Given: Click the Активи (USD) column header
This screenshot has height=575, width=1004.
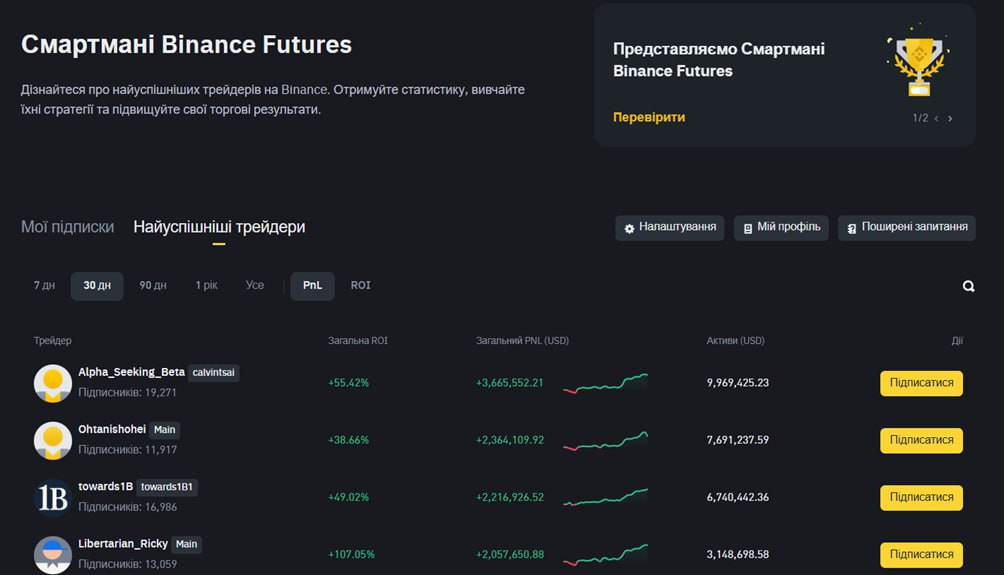Looking at the screenshot, I should (x=735, y=341).
